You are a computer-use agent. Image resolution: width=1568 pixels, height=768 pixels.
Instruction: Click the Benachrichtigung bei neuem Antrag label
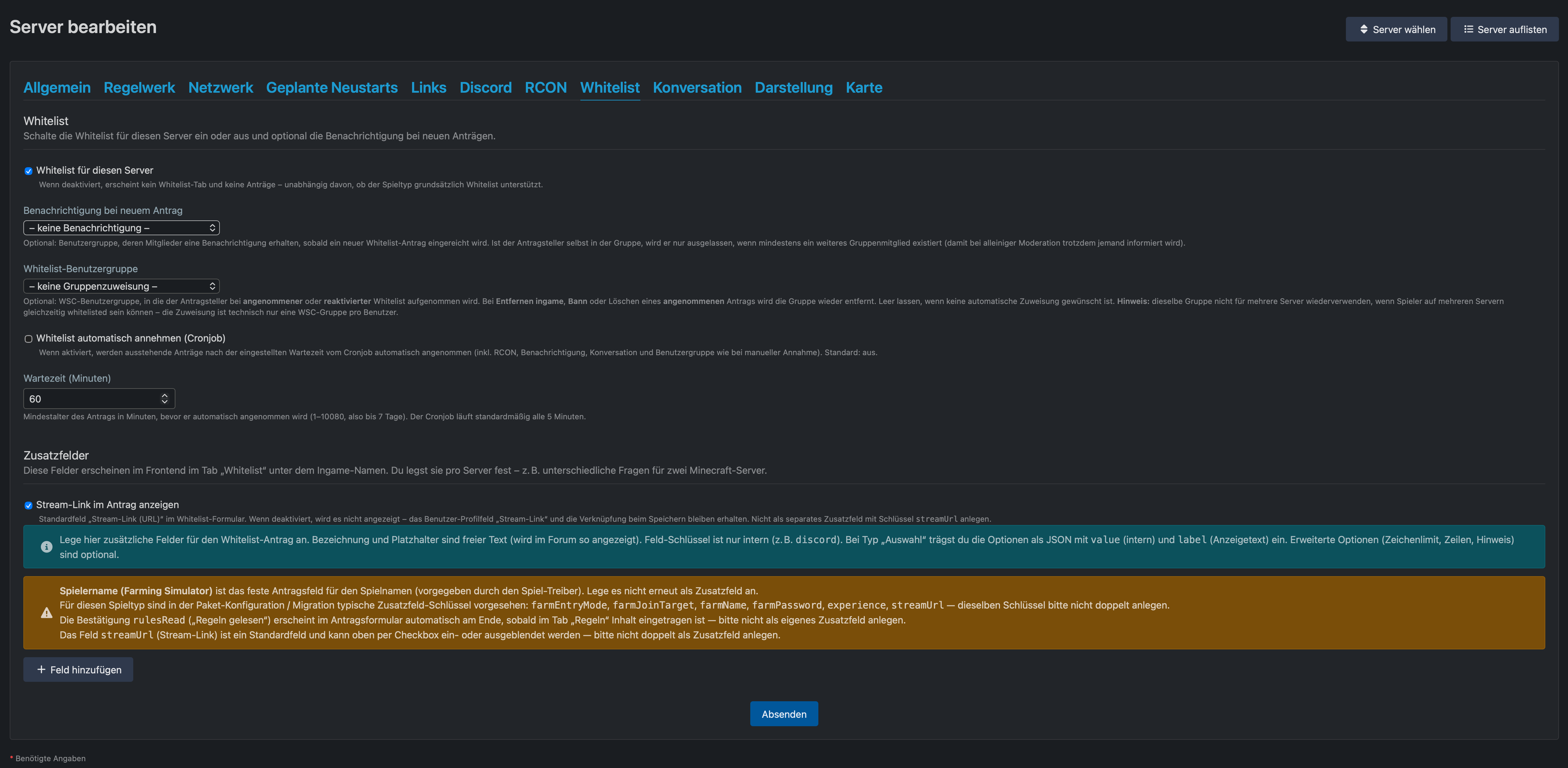(x=103, y=211)
